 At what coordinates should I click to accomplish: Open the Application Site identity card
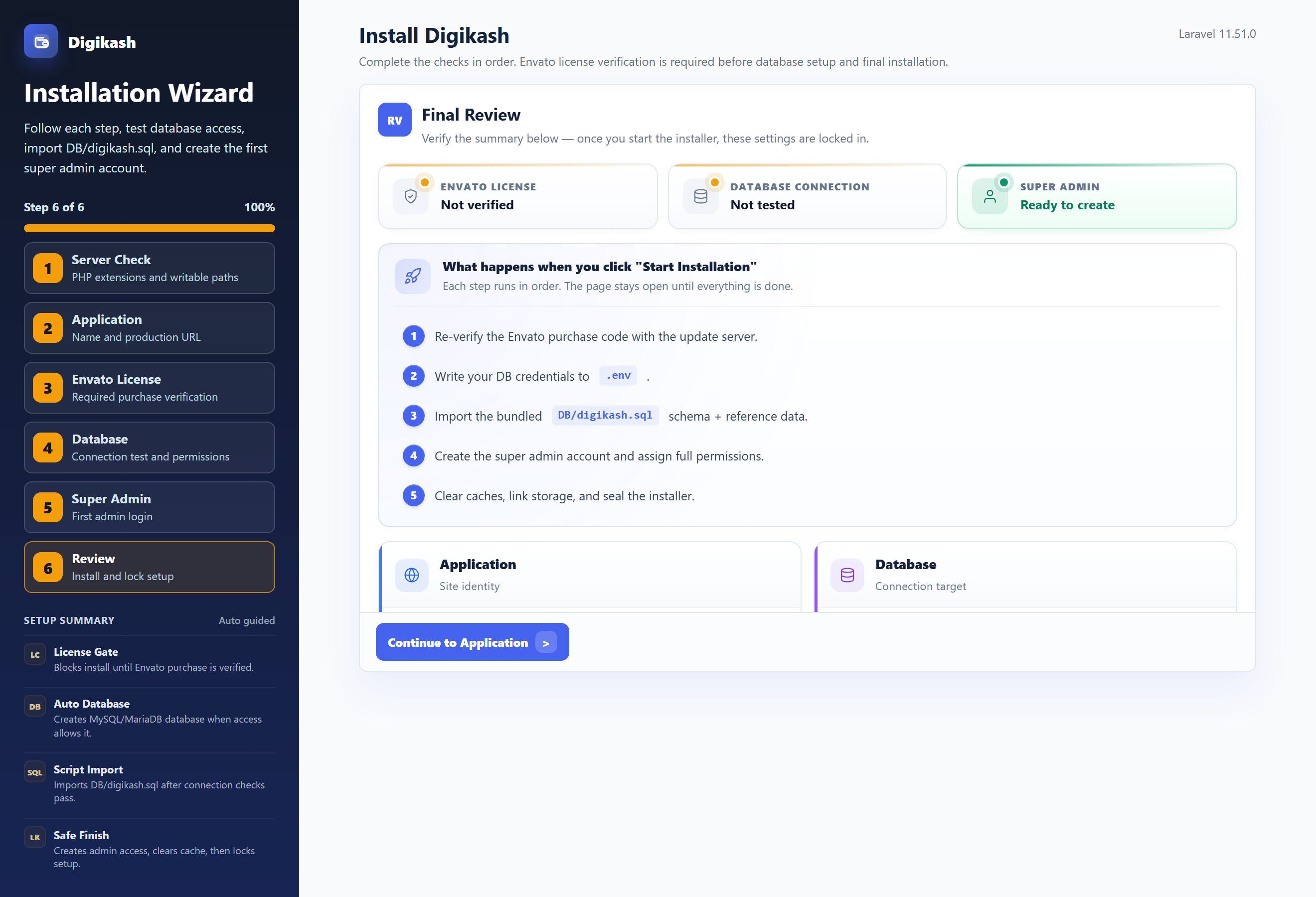pyautogui.click(x=590, y=577)
